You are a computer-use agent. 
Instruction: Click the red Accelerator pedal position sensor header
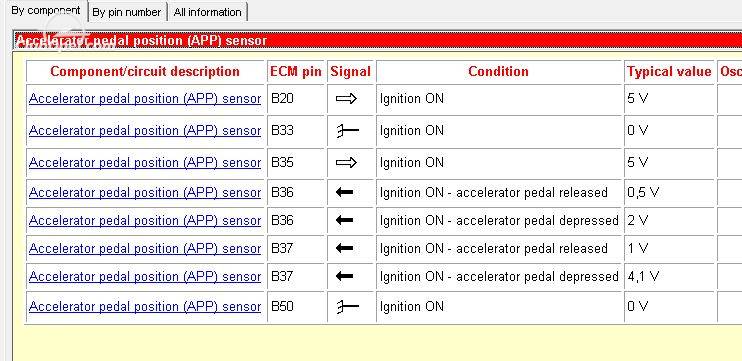378,40
